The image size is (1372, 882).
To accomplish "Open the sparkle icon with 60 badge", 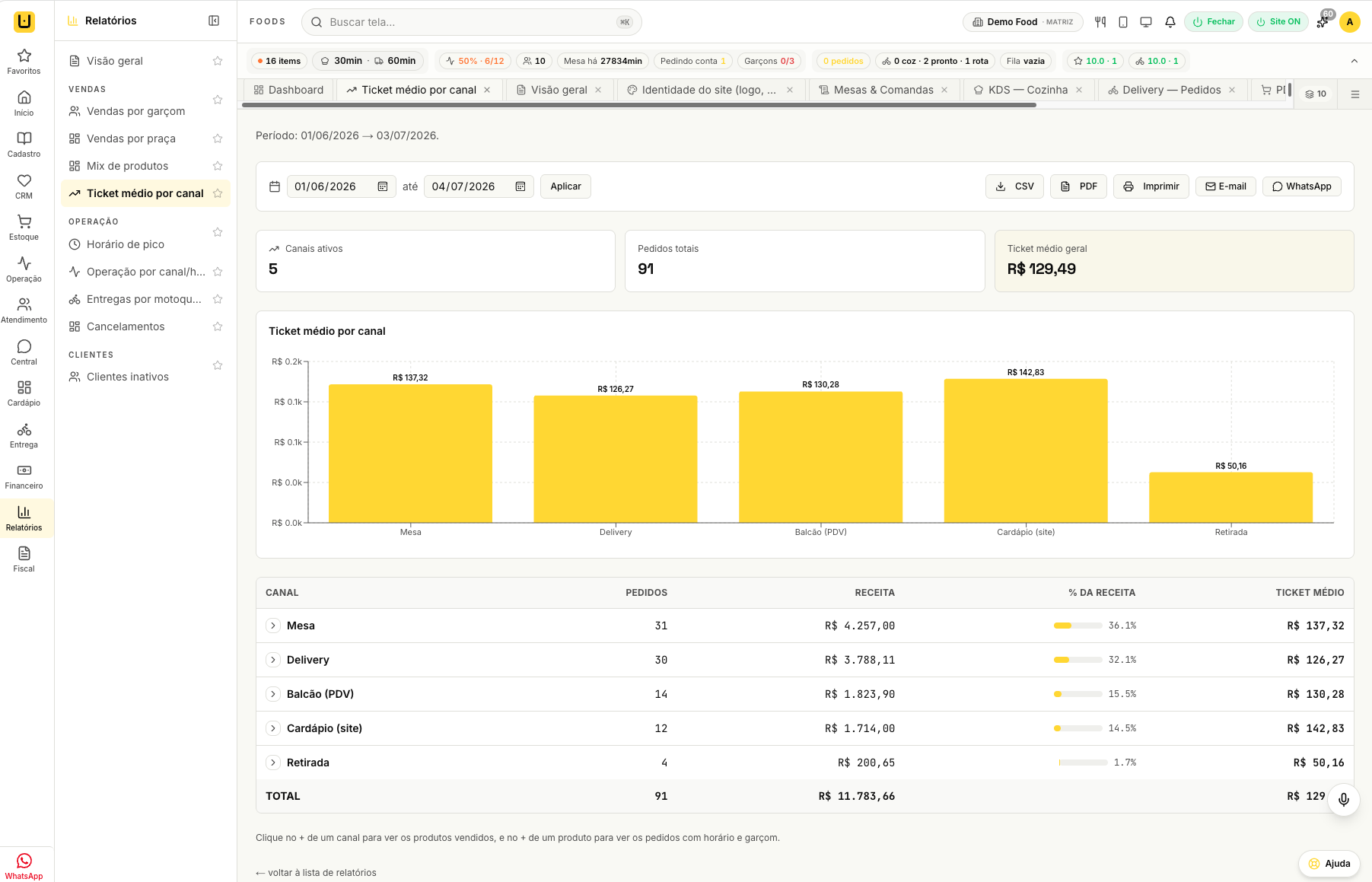I will click(1323, 22).
